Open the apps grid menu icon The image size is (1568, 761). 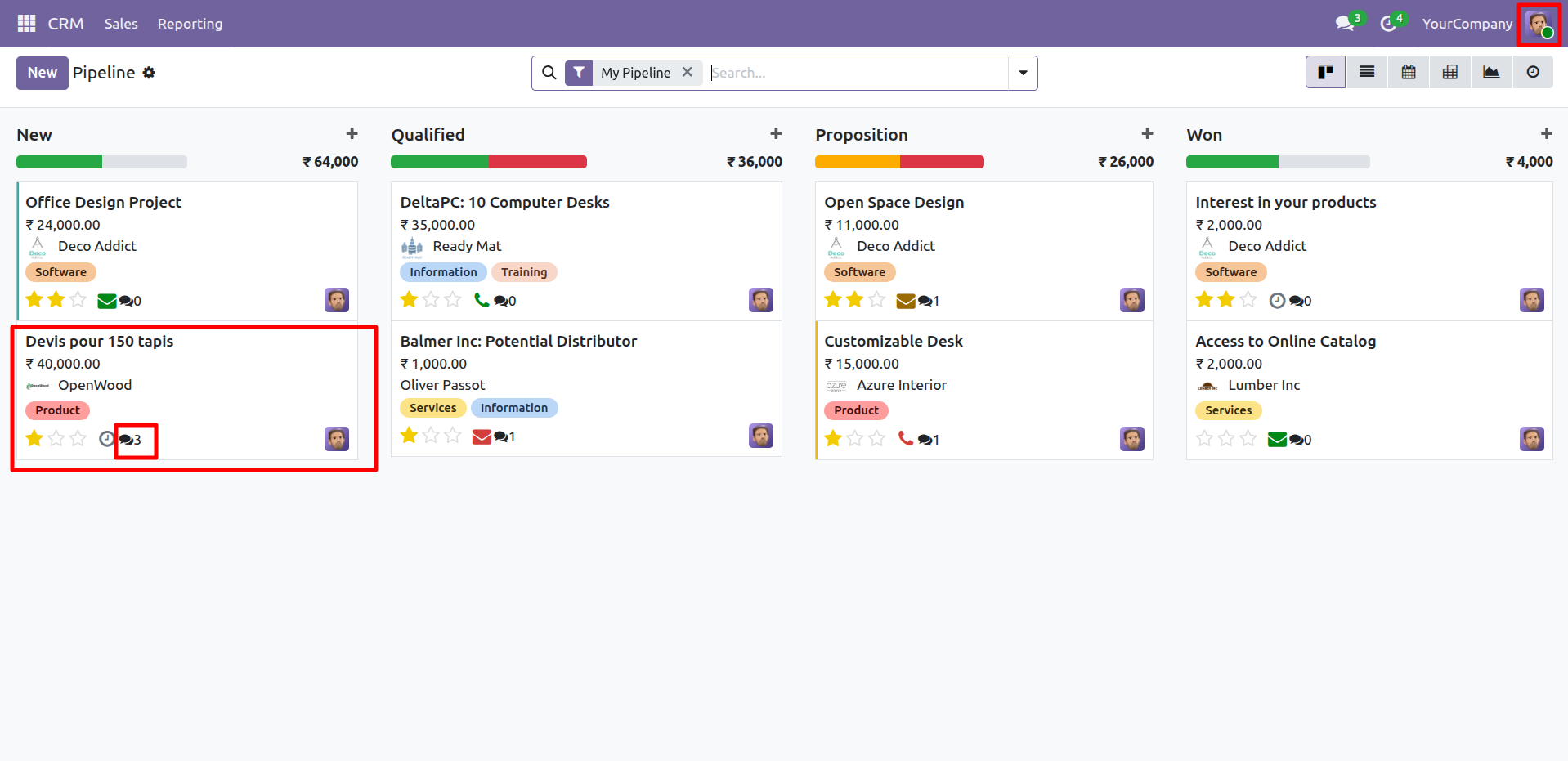pos(26,24)
